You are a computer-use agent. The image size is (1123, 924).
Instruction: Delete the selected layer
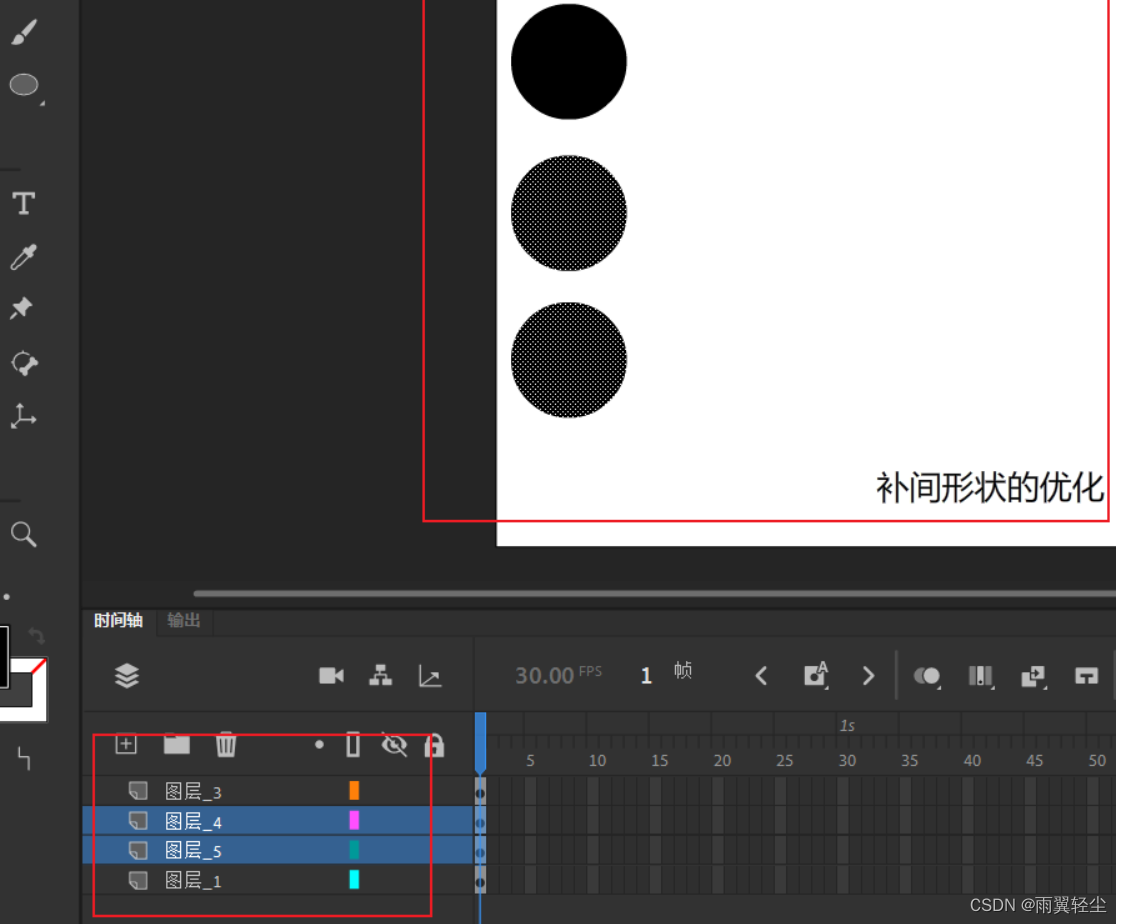tap(226, 744)
